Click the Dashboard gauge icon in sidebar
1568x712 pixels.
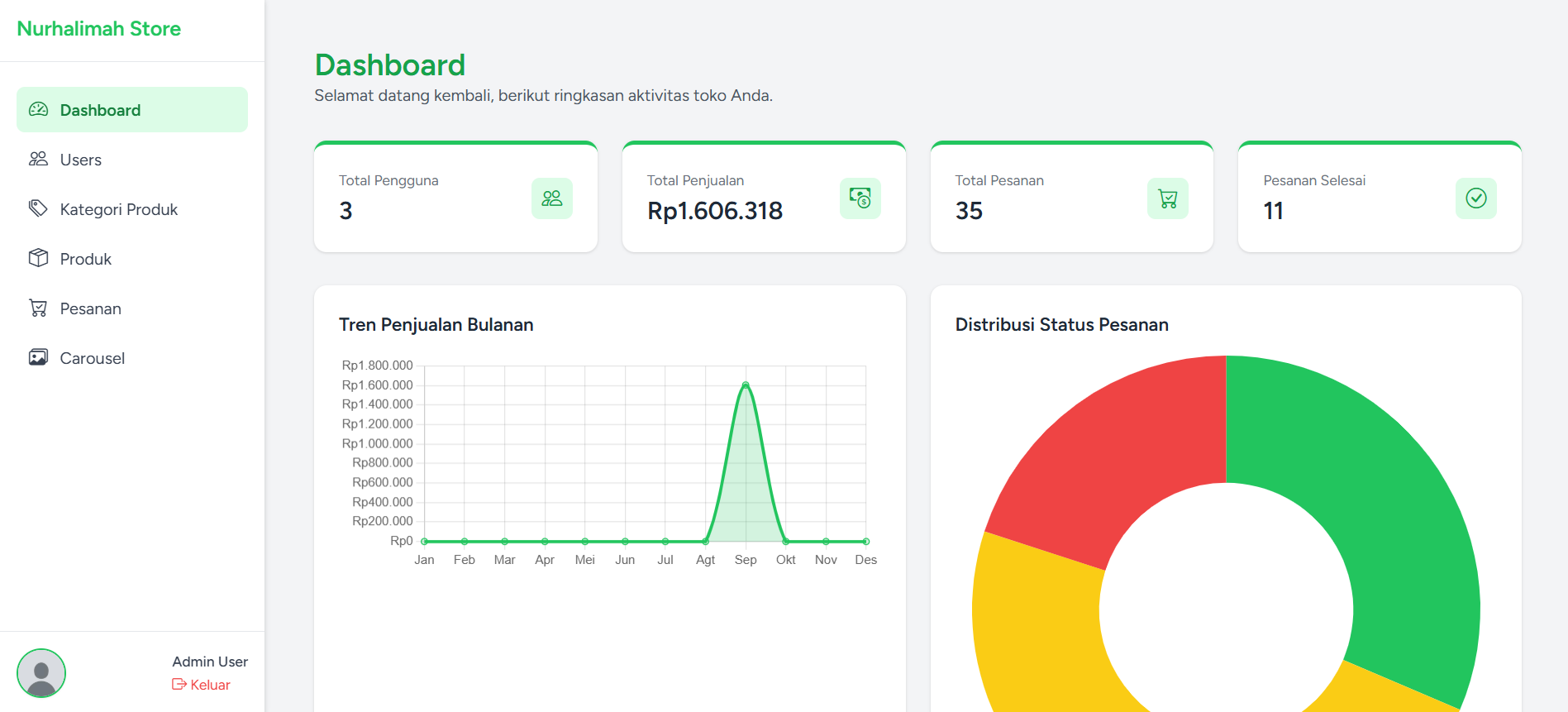(x=38, y=110)
